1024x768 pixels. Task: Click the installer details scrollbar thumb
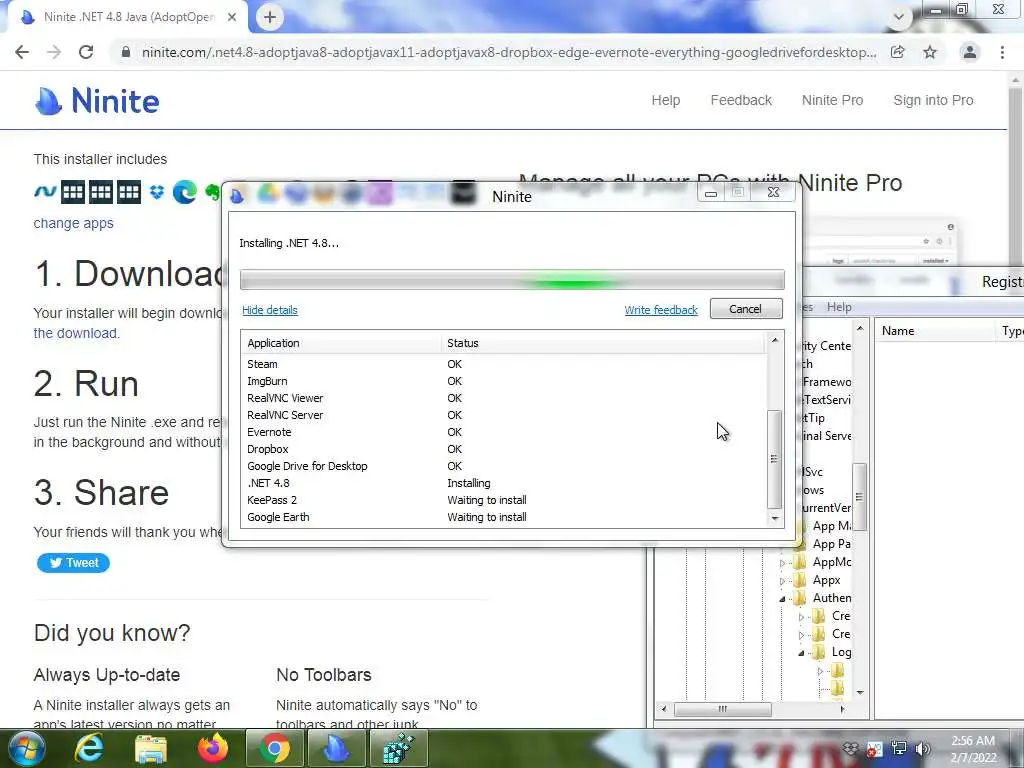click(775, 459)
